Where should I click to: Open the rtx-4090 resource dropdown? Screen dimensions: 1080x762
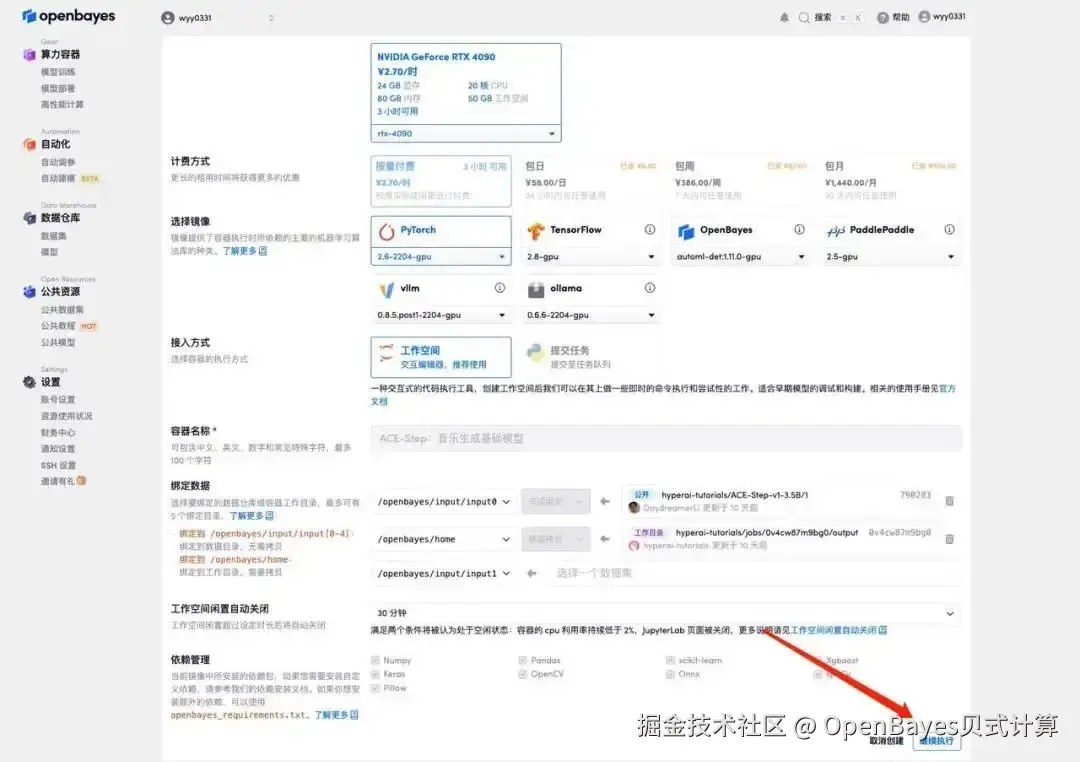466,134
